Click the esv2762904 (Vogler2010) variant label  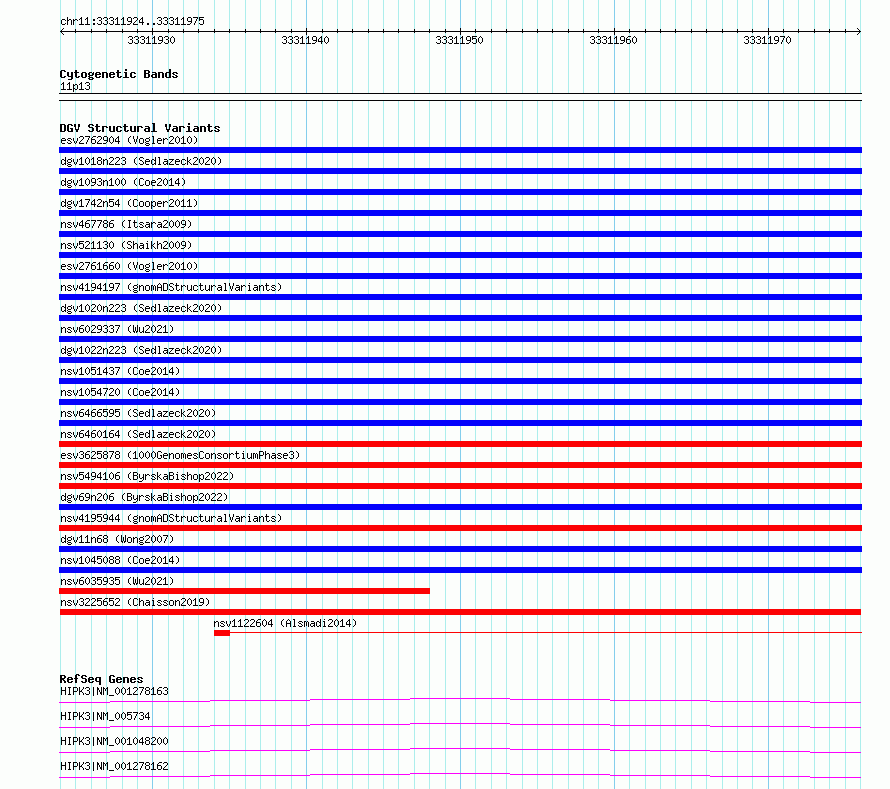click(x=129, y=140)
